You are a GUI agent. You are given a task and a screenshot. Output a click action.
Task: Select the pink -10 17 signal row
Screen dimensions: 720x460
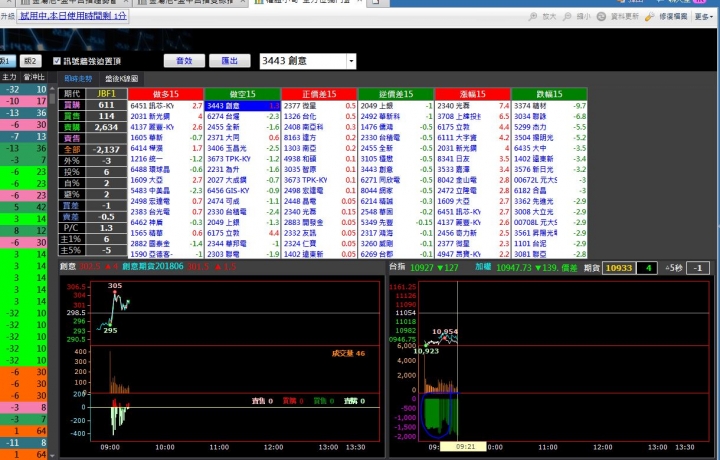point(23,101)
